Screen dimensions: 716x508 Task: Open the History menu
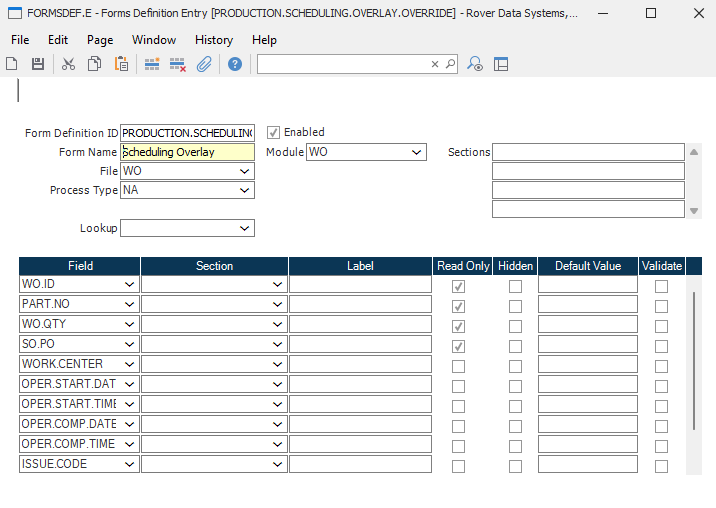[x=213, y=40]
